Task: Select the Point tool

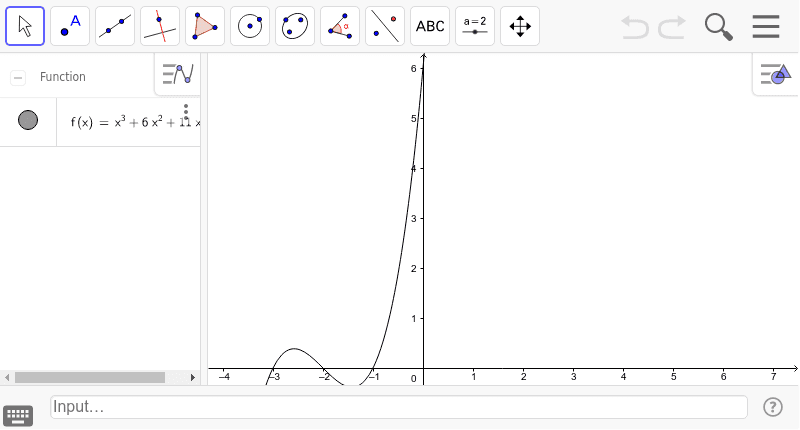Action: coord(70,26)
